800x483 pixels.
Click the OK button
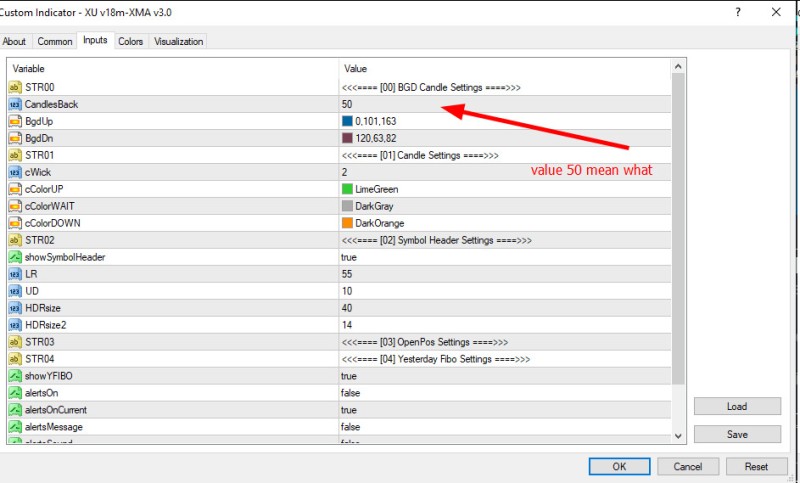tap(619, 466)
